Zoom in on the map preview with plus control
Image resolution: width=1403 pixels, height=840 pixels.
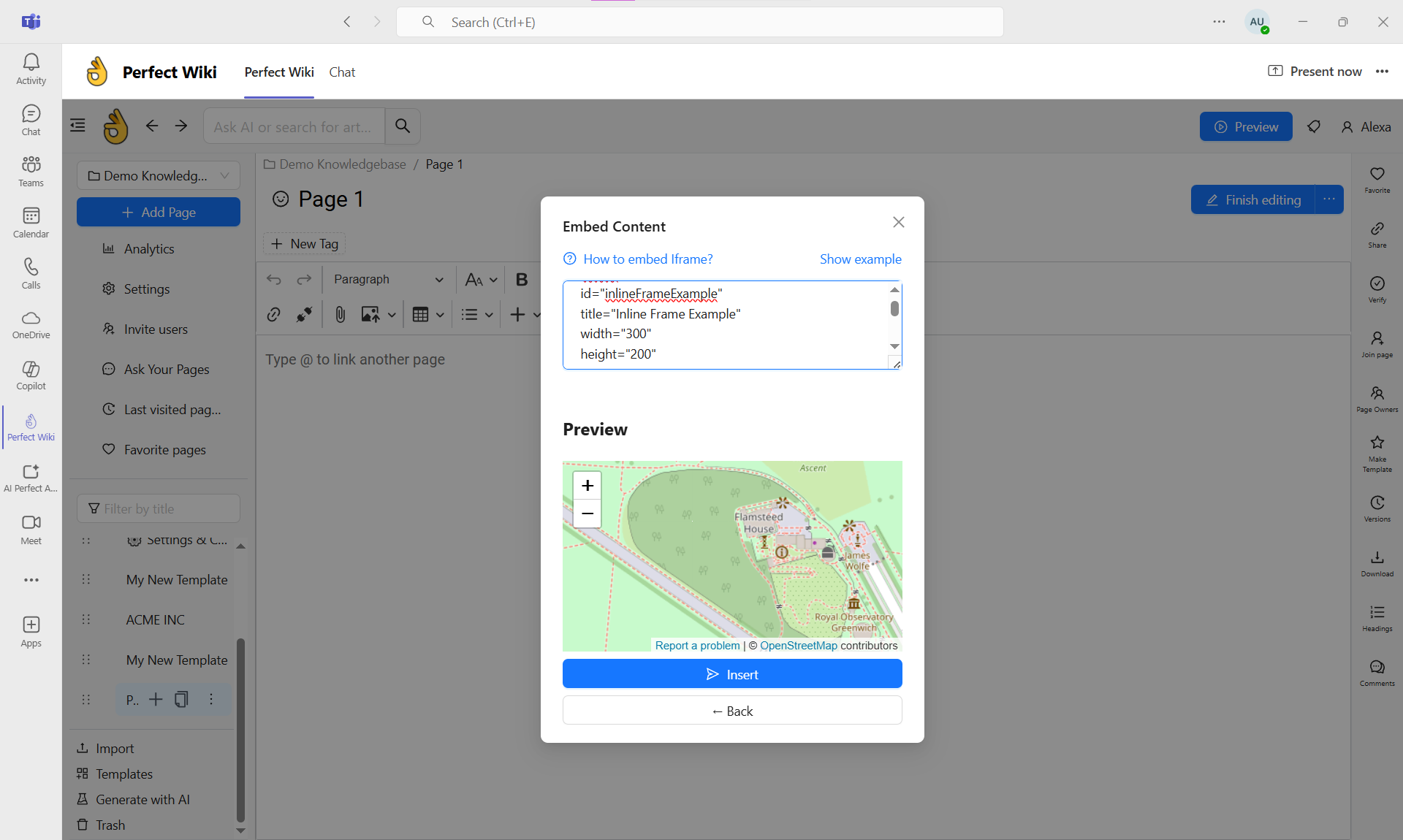[587, 485]
